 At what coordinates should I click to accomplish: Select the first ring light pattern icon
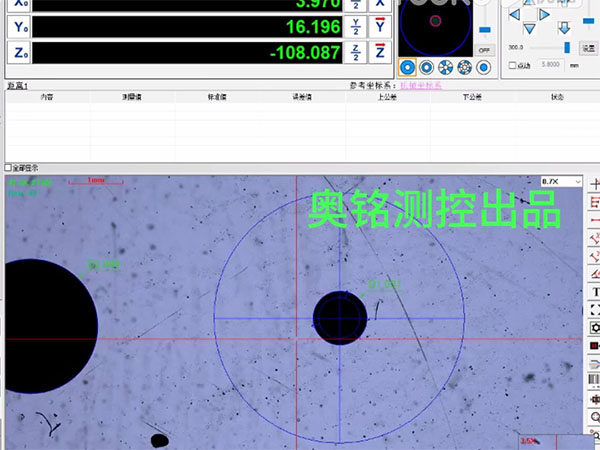point(408,68)
